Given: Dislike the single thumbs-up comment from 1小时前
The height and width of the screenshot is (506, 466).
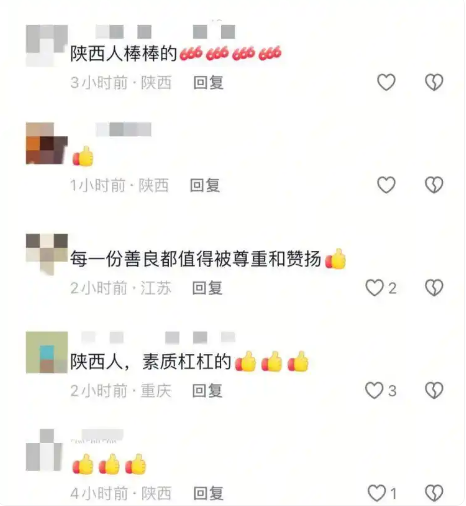Looking at the screenshot, I should click(x=434, y=185).
